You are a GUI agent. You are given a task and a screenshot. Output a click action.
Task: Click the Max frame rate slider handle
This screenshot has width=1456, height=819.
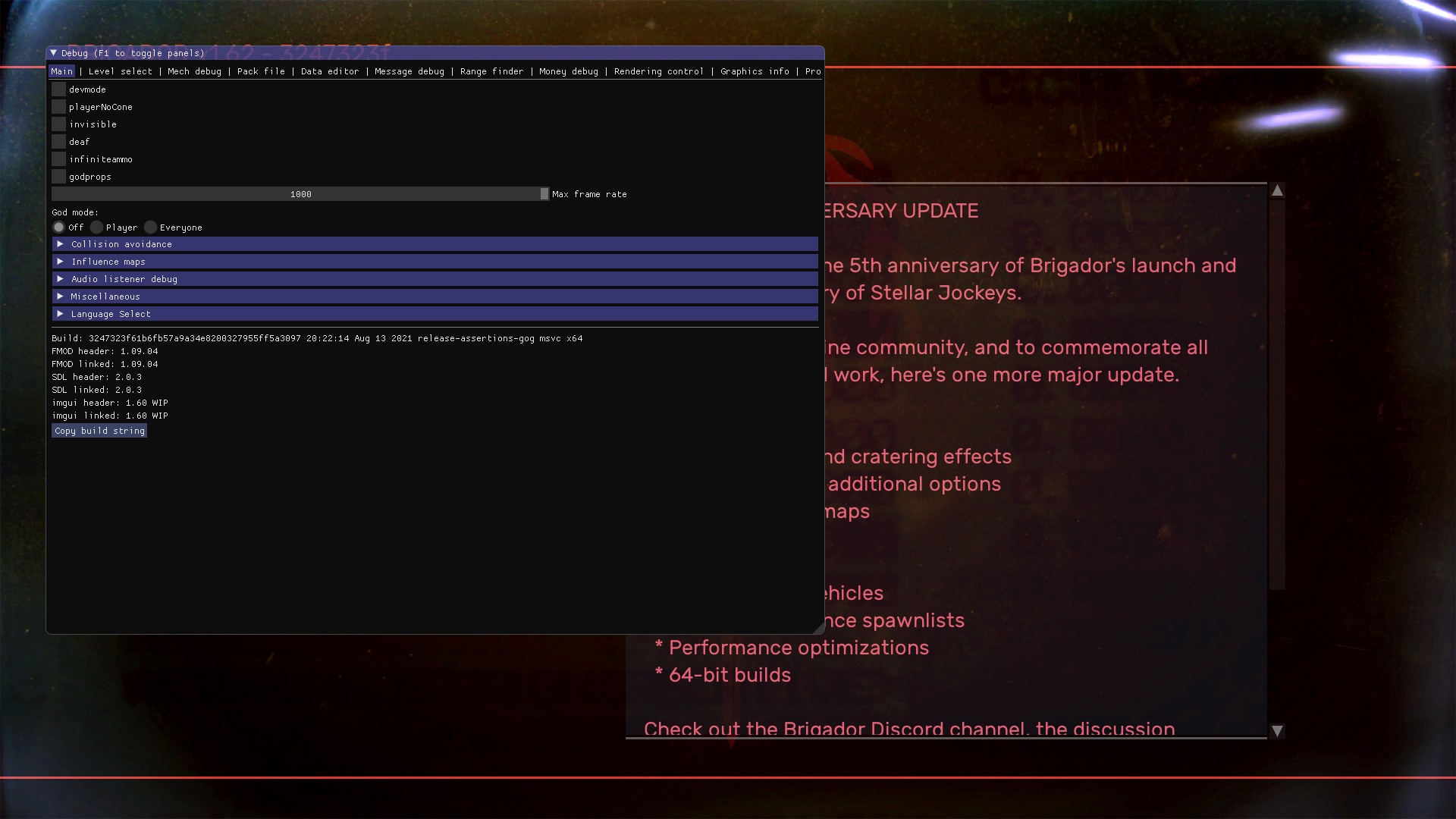pyautogui.click(x=544, y=194)
